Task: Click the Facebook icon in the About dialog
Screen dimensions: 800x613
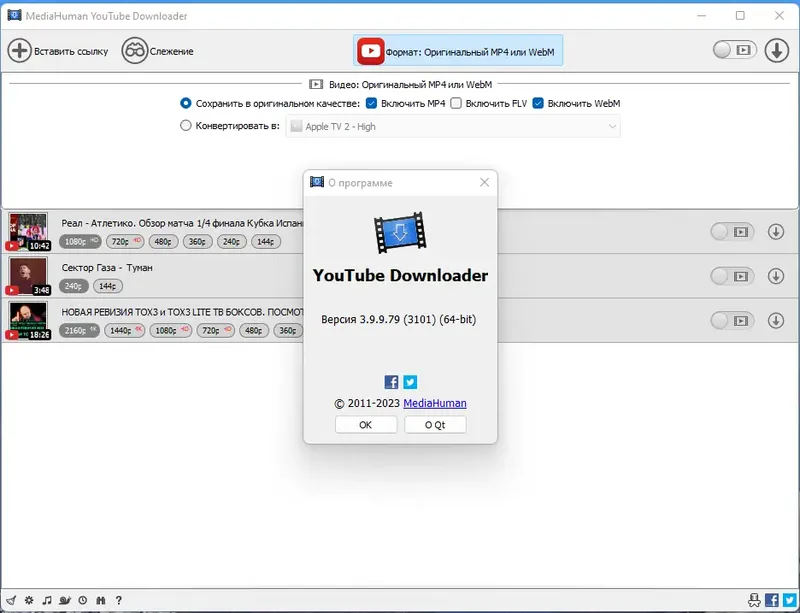Action: [390, 381]
